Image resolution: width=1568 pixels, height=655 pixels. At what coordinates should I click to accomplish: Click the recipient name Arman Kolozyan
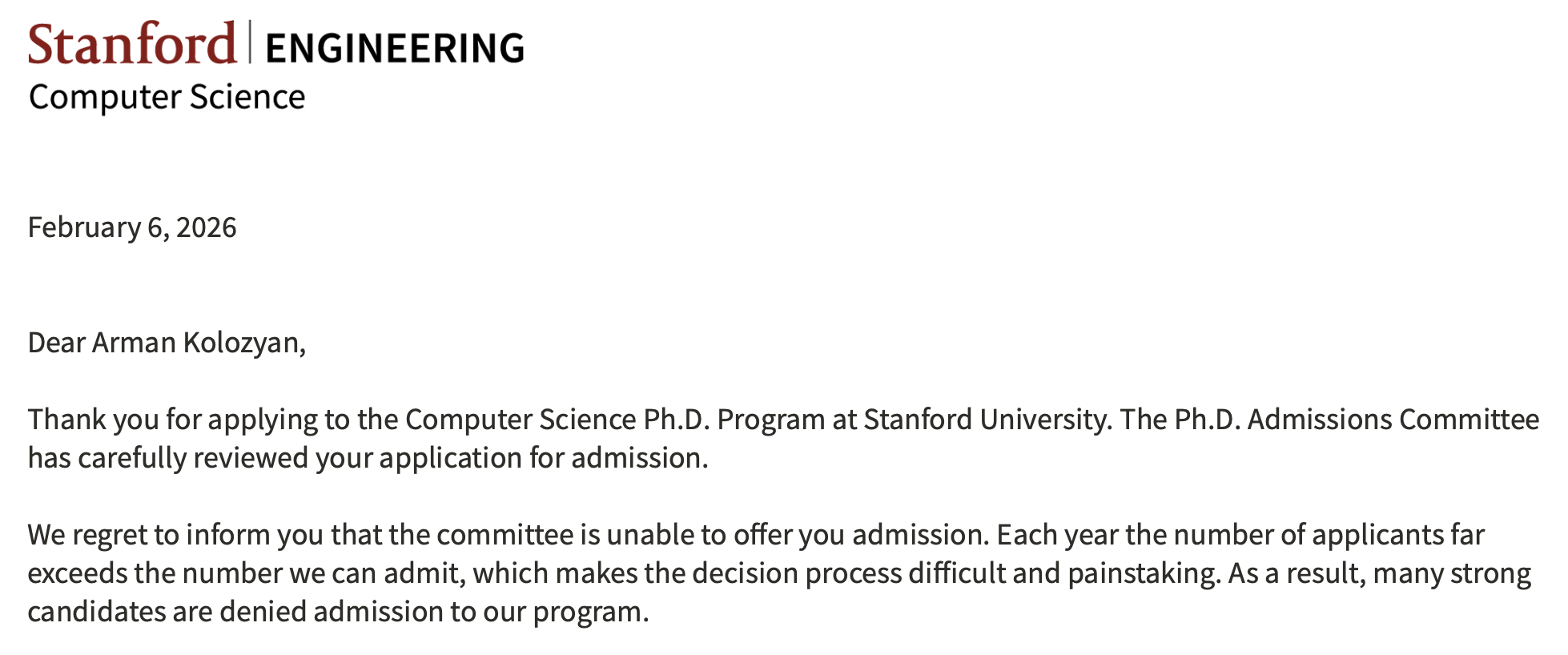(x=197, y=343)
